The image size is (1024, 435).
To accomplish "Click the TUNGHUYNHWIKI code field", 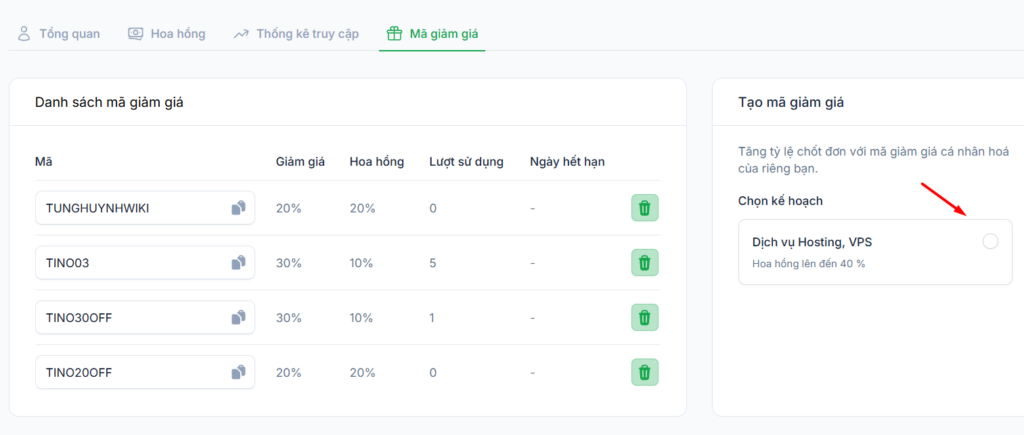I will [145, 208].
